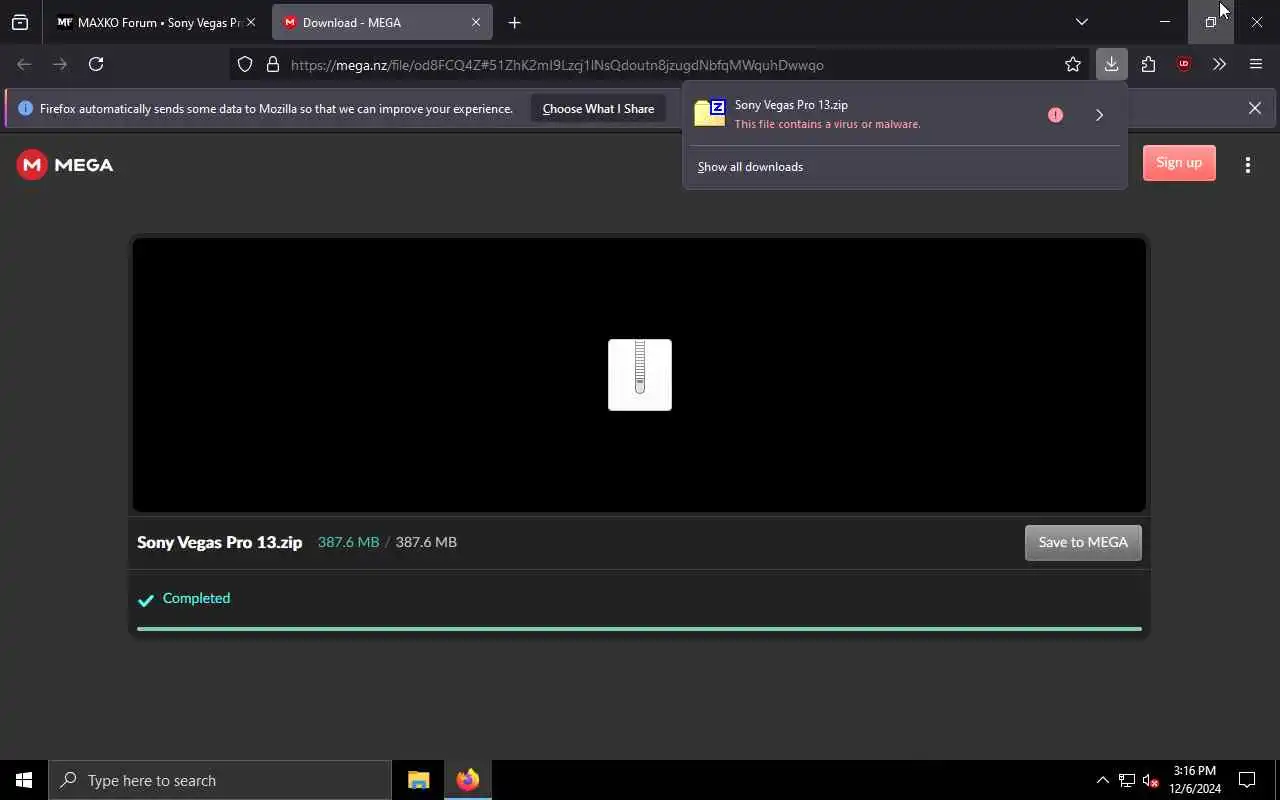Open clock showing 3:16 PM
The image size is (1280, 800).
[1195, 780]
